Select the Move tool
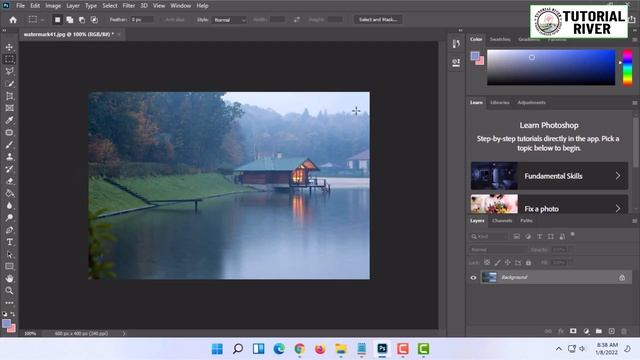Image resolution: width=640 pixels, height=360 pixels. pos(9,47)
